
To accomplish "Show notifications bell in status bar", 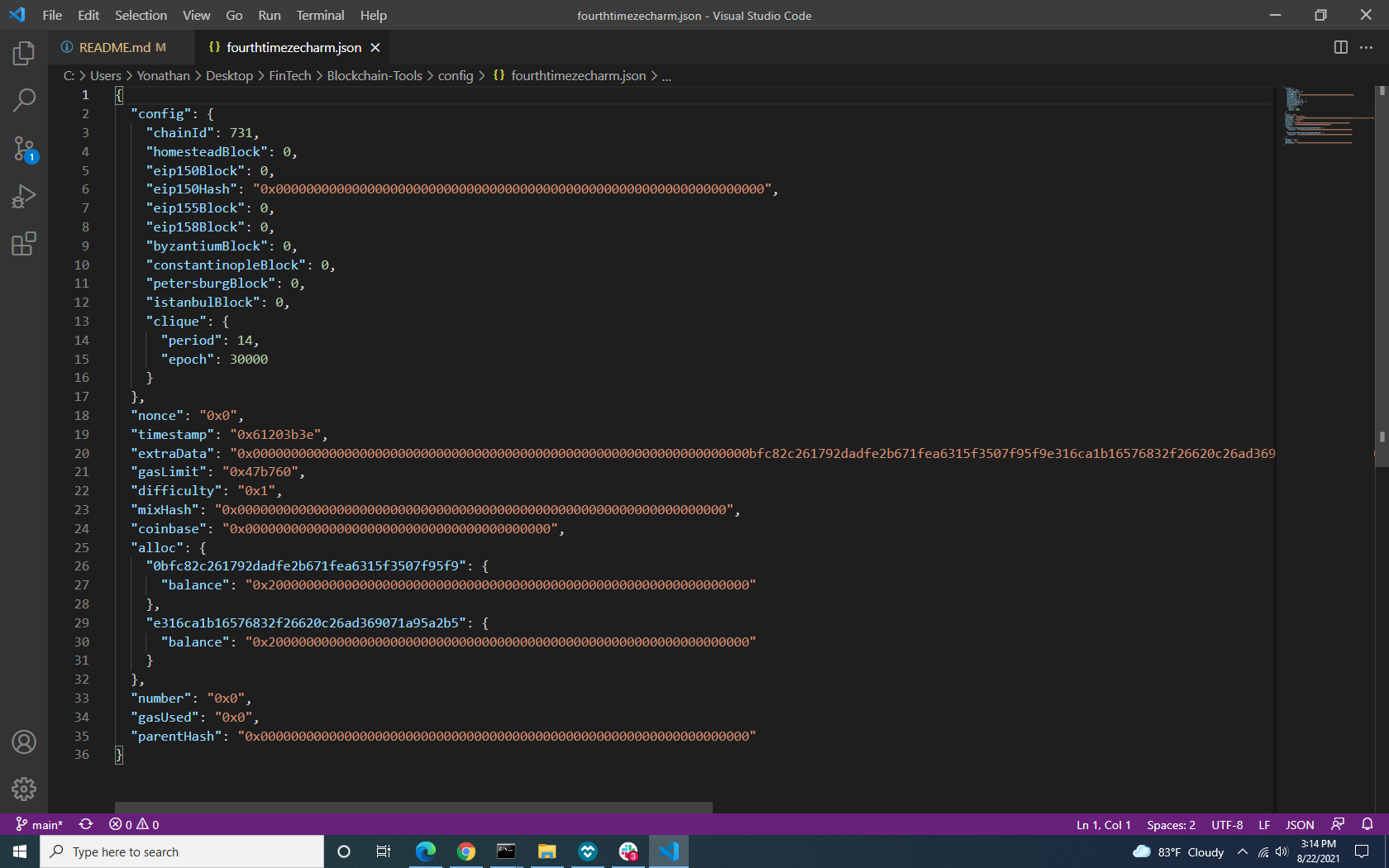I will click(1368, 825).
